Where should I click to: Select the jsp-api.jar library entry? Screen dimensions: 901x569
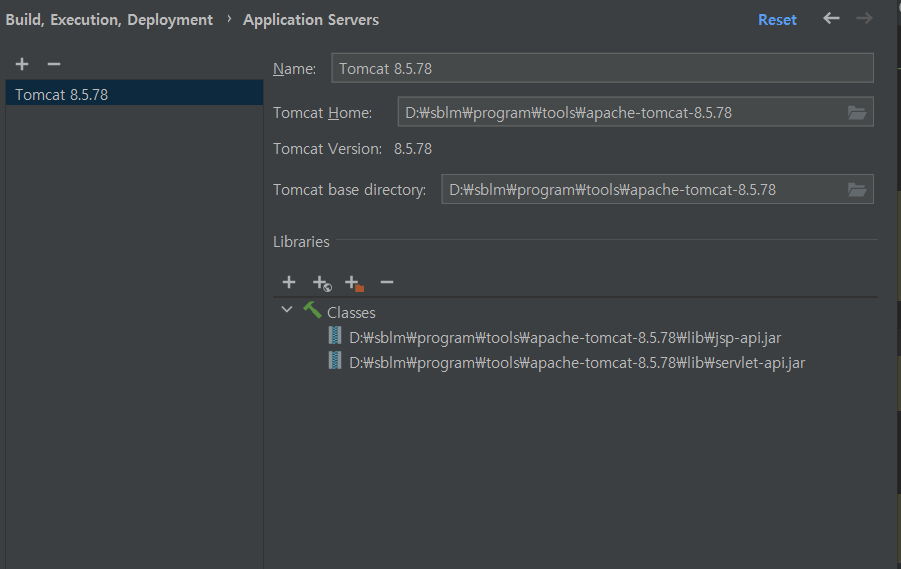(x=565, y=338)
